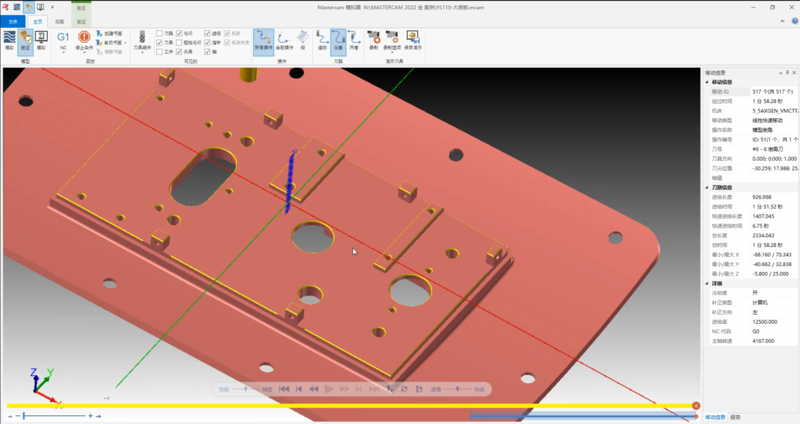800x424 pixels.
Task: Jump to simulation start
Action: pyautogui.click(x=284, y=389)
